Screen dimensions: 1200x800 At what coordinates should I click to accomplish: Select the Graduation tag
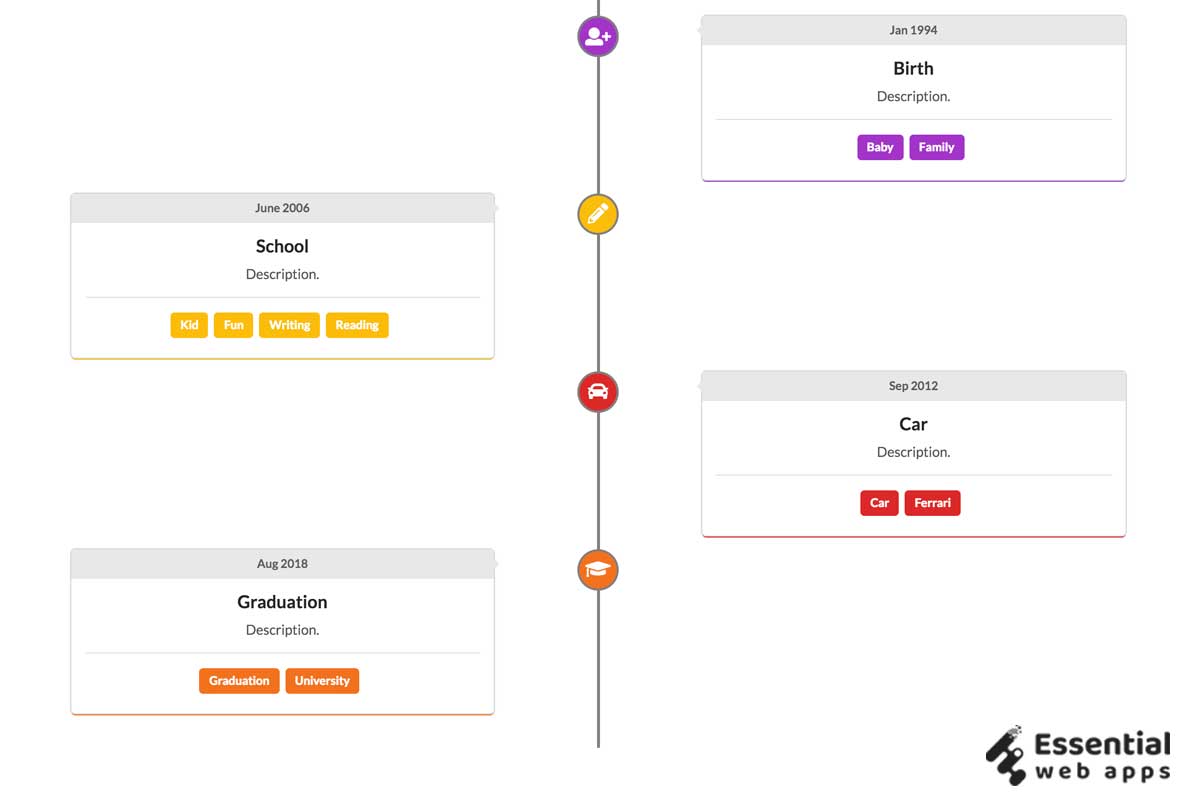238,680
